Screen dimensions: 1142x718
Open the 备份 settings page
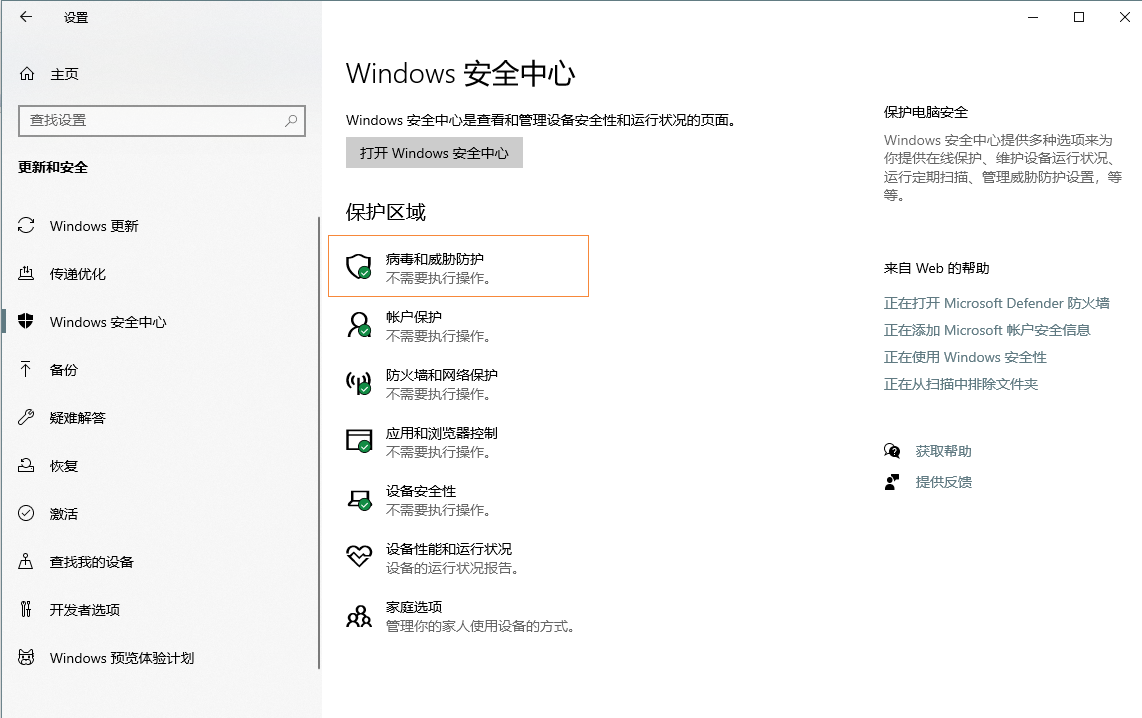point(63,370)
